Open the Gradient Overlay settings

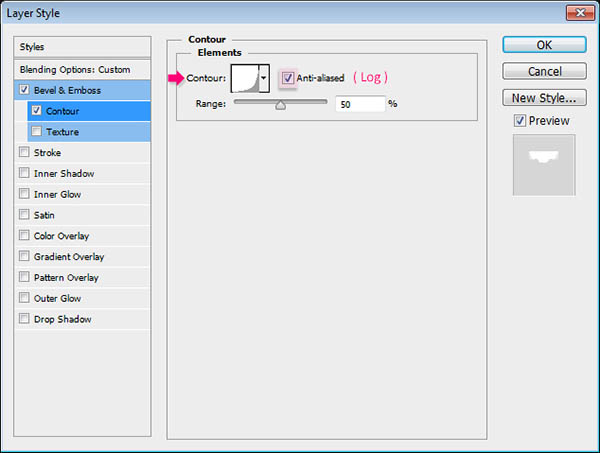click(82, 257)
